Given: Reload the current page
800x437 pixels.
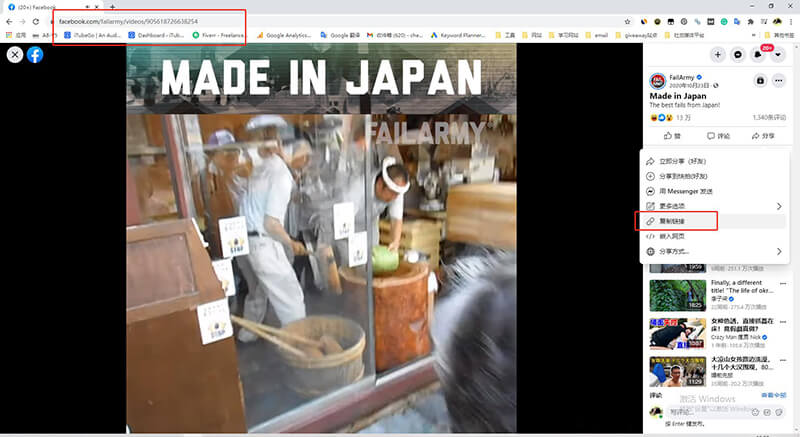Looking at the screenshot, I should click(36, 21).
